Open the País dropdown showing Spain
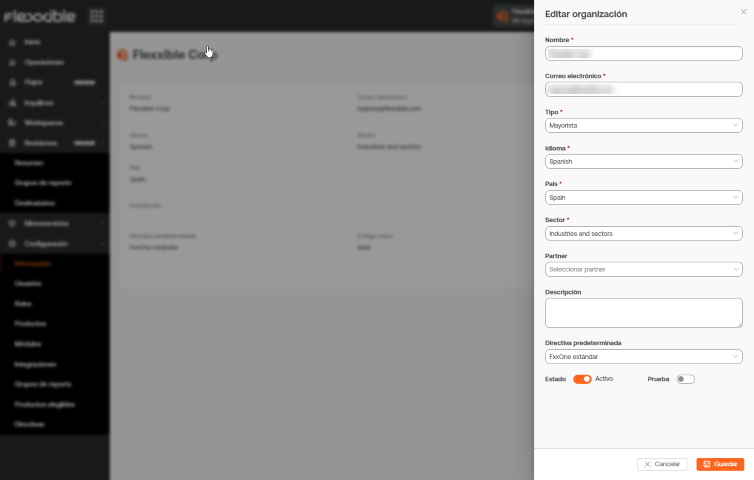The image size is (754, 480). click(x=643, y=198)
